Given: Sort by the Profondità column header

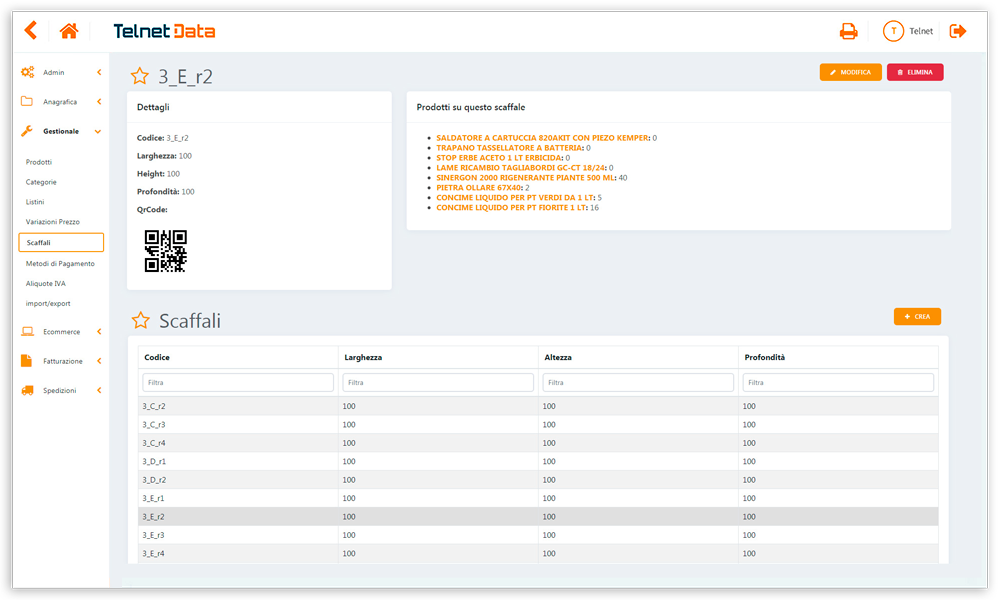Looking at the screenshot, I should 765,357.
